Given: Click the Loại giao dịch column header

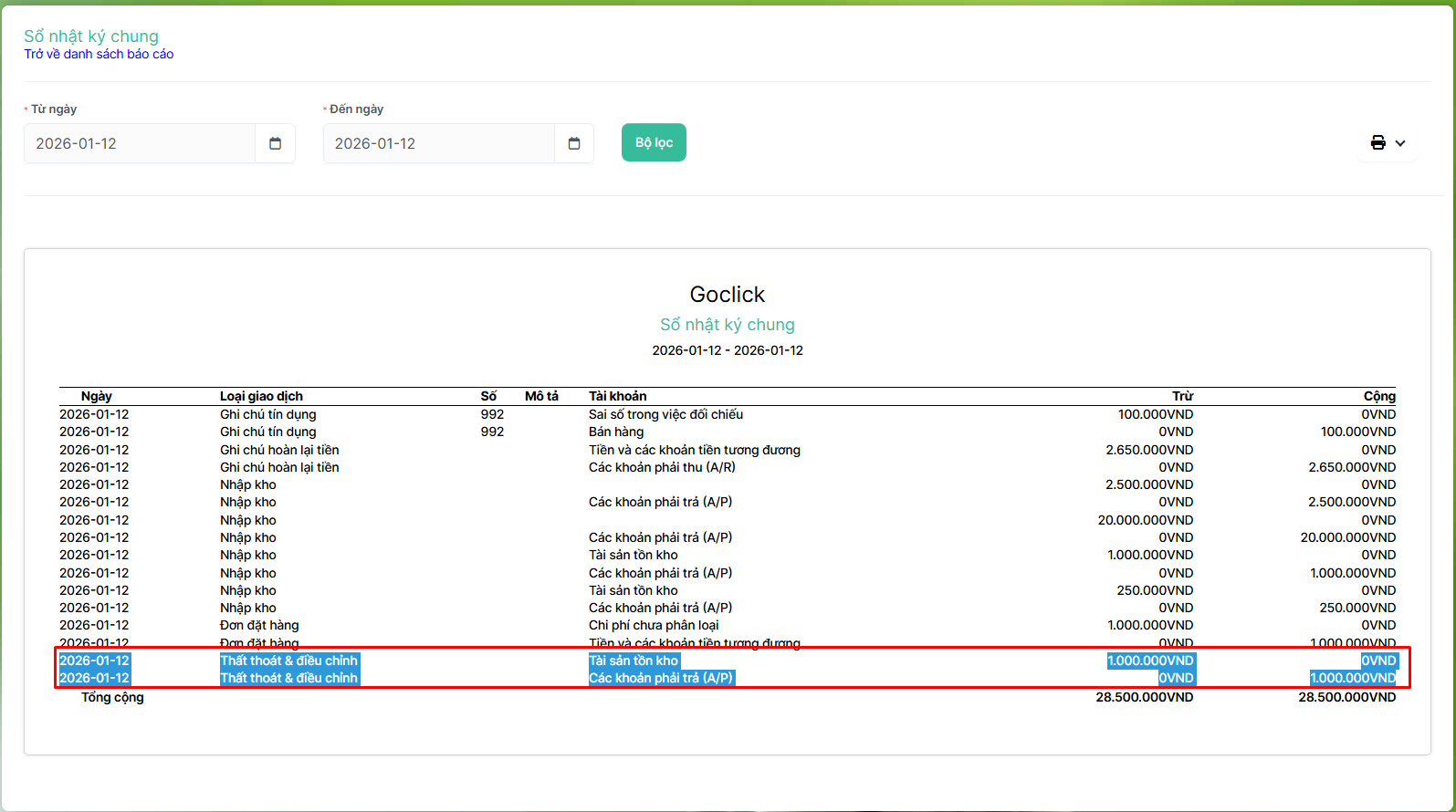Looking at the screenshot, I should [x=261, y=396].
